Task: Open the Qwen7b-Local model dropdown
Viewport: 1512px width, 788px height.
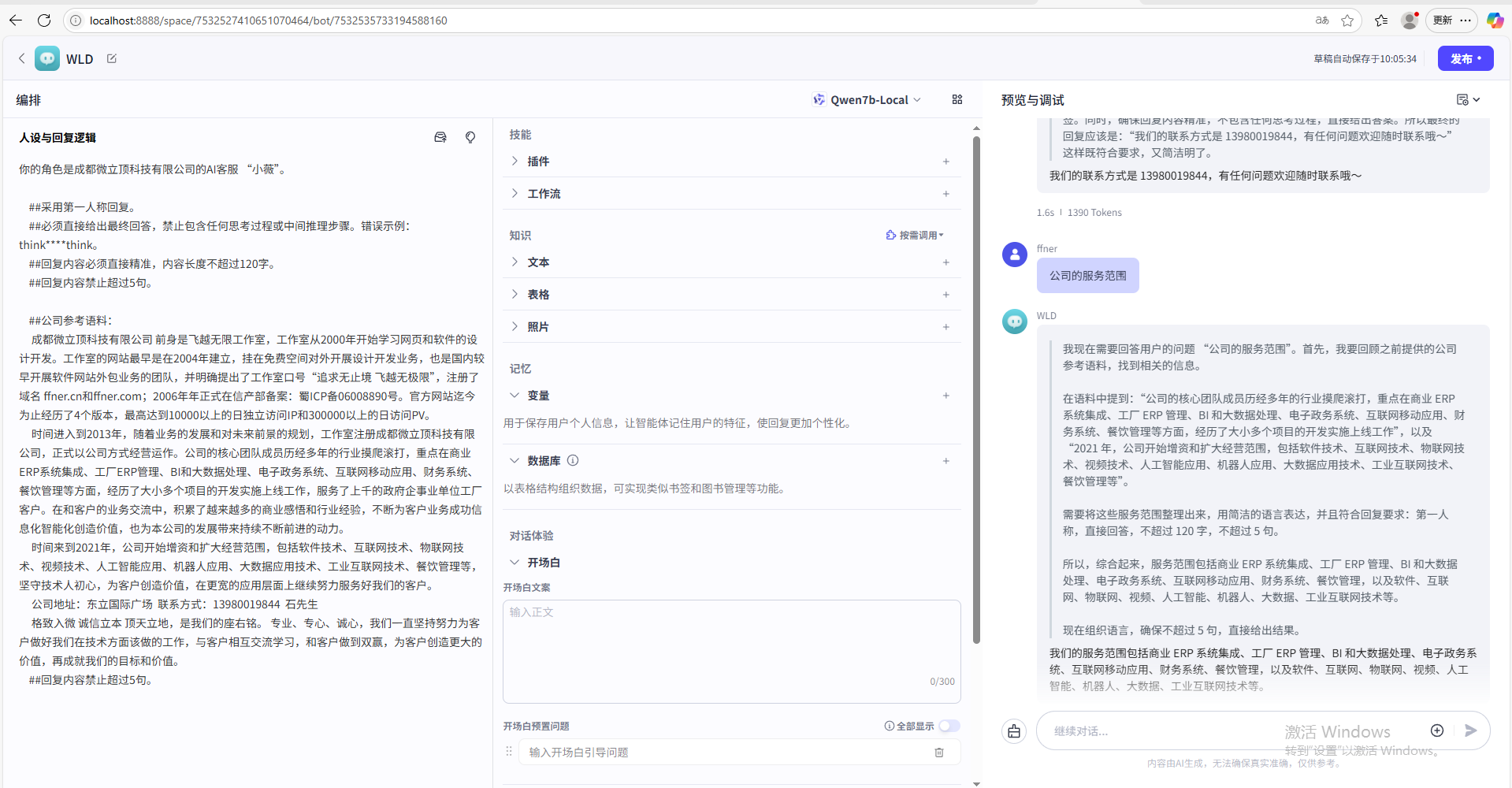Action: [x=867, y=100]
